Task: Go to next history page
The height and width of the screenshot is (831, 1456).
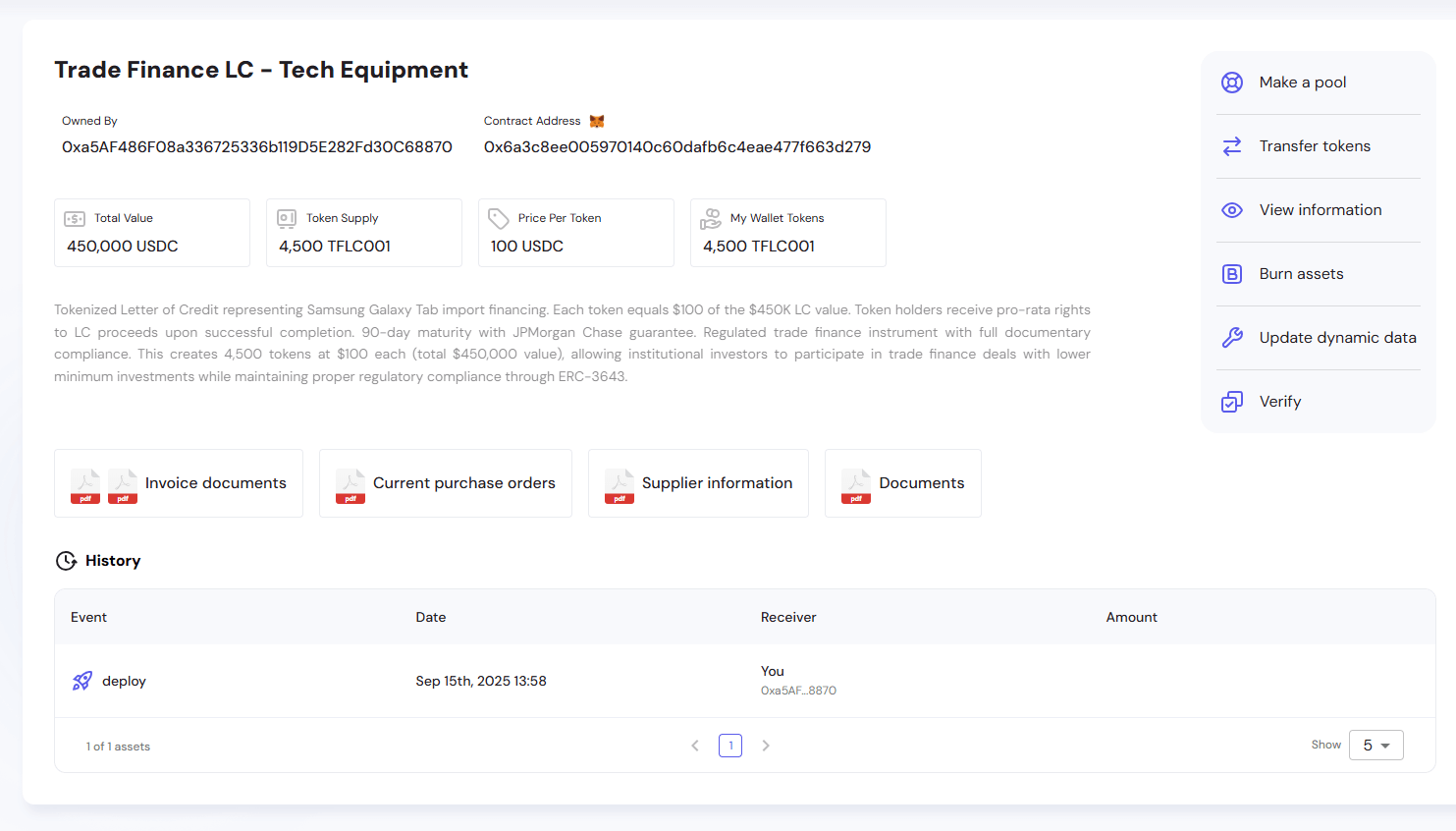Action: pyautogui.click(x=766, y=746)
